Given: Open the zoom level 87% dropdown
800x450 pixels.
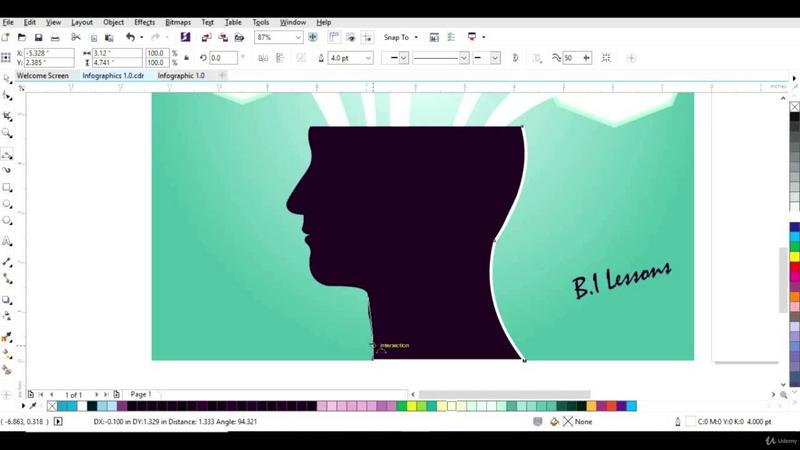Looking at the screenshot, I should [298, 37].
